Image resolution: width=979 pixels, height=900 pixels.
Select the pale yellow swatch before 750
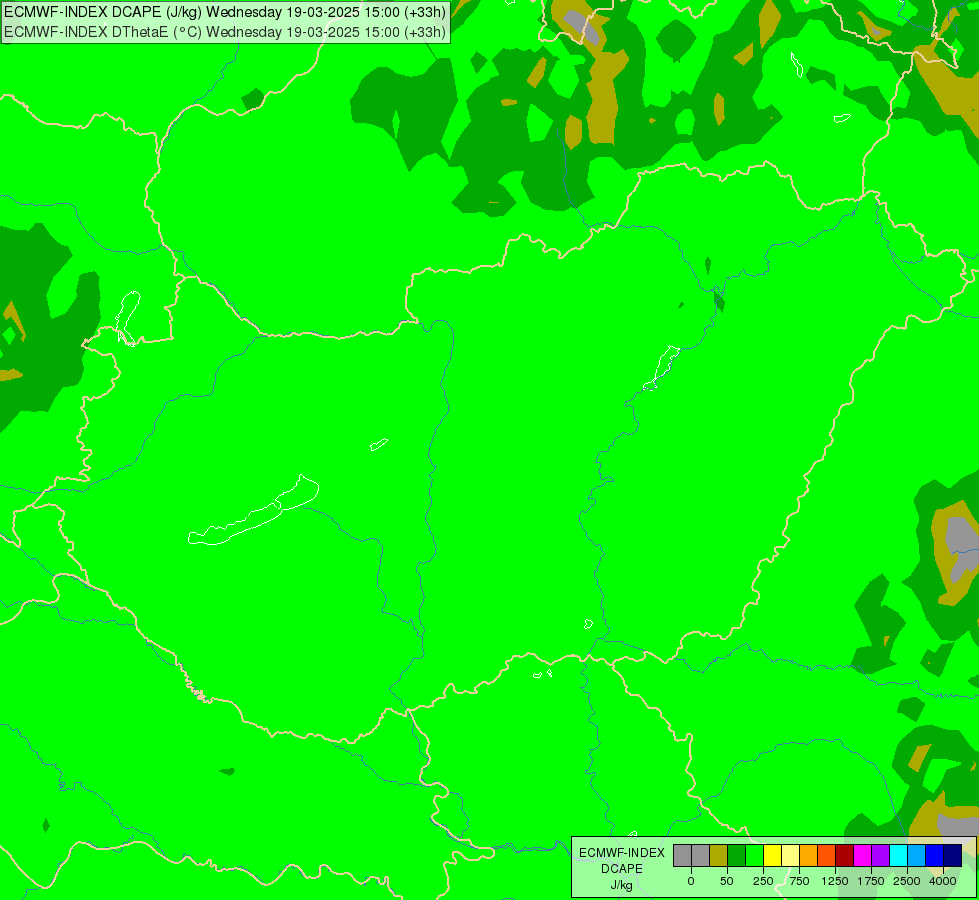790,856
